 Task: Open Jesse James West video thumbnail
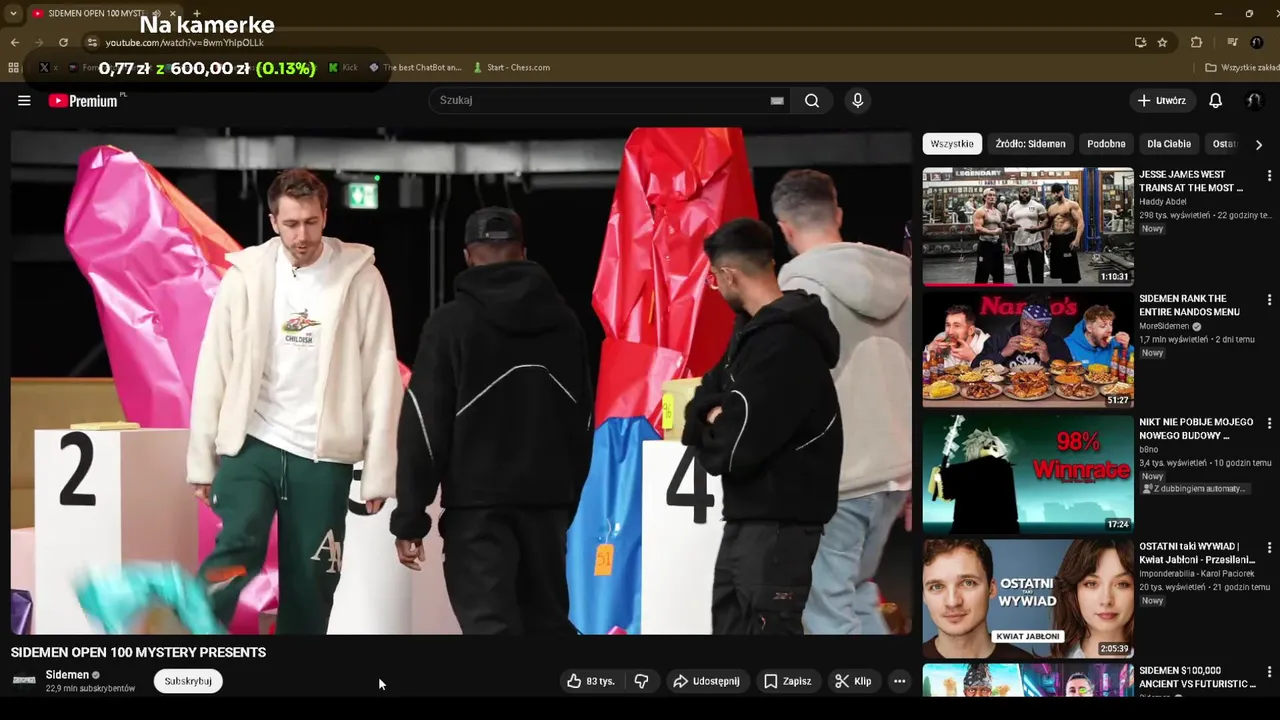[1028, 226]
